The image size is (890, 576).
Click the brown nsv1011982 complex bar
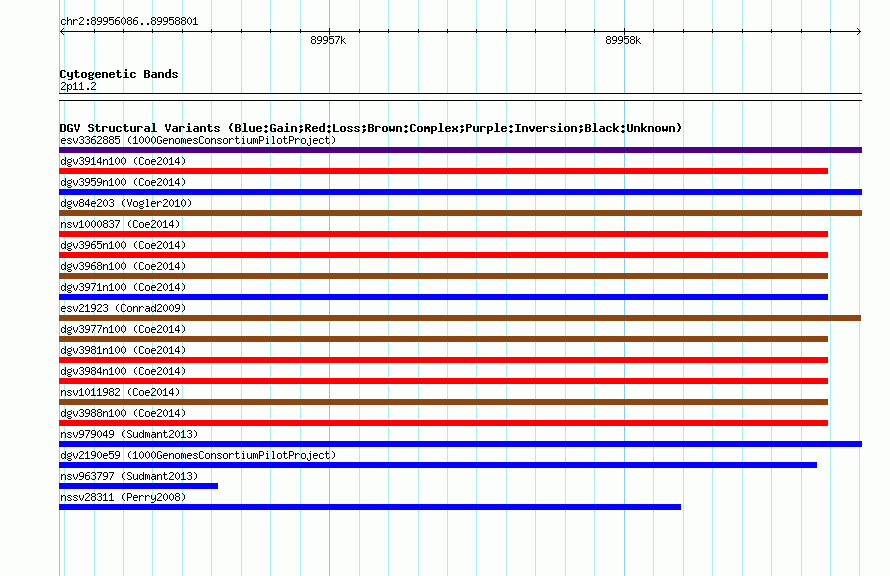pos(443,402)
